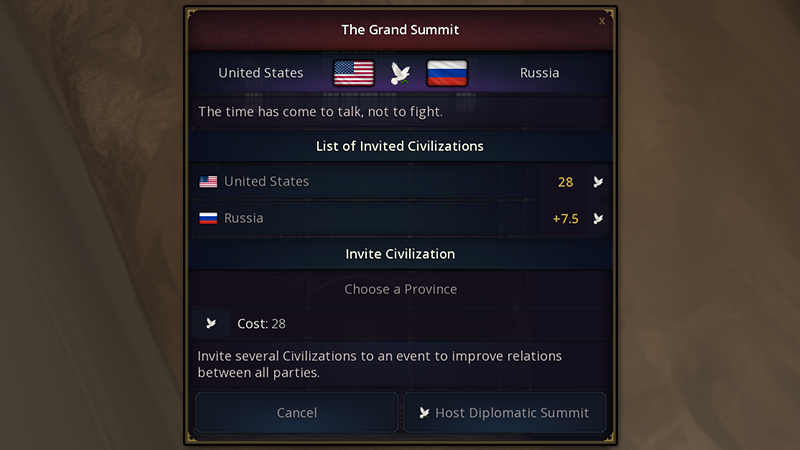Click the small Russian flag in invited list
The image size is (800, 450).
click(208, 218)
